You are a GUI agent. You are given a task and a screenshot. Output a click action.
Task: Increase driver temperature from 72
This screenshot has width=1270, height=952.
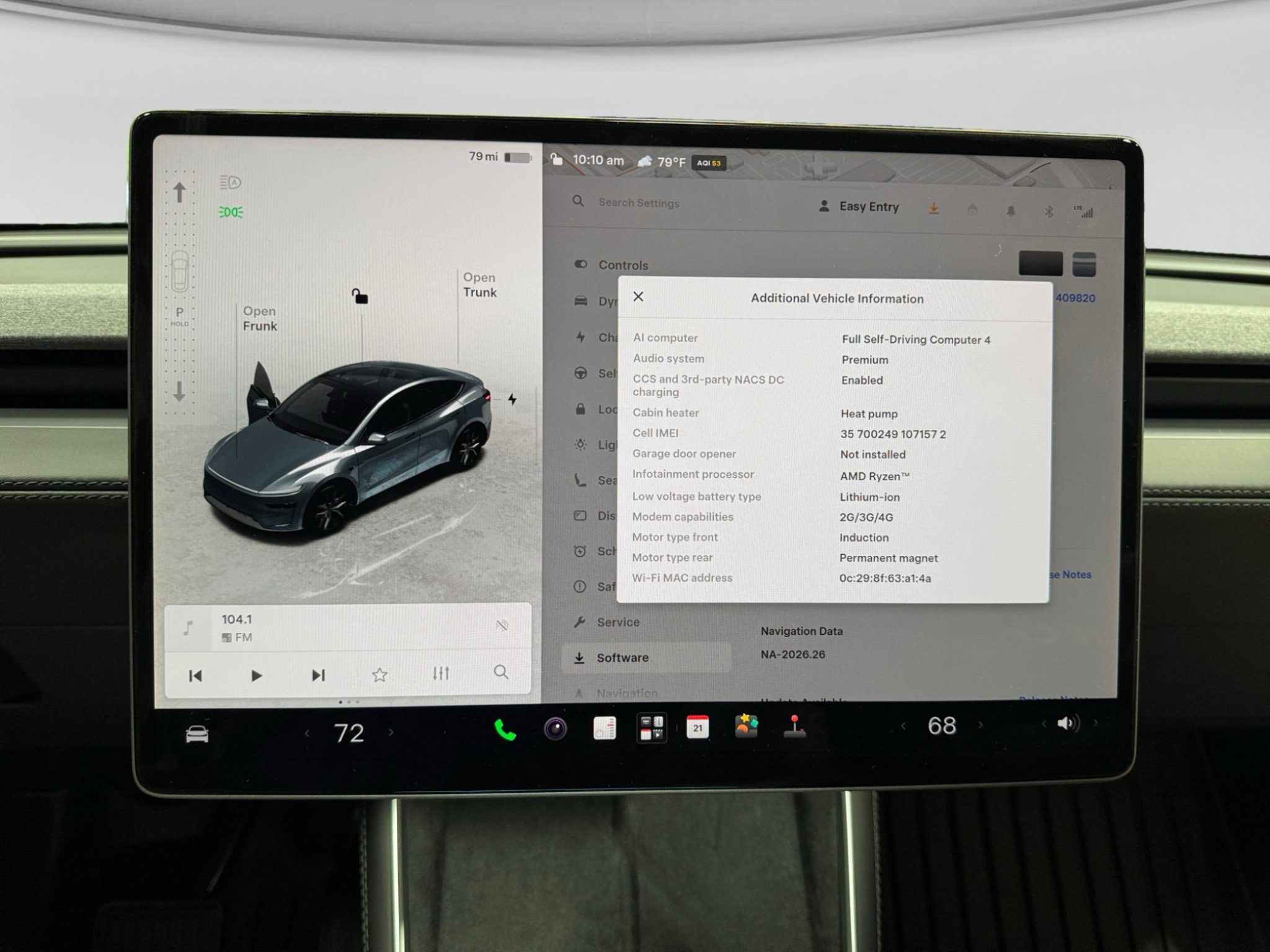coord(391,733)
